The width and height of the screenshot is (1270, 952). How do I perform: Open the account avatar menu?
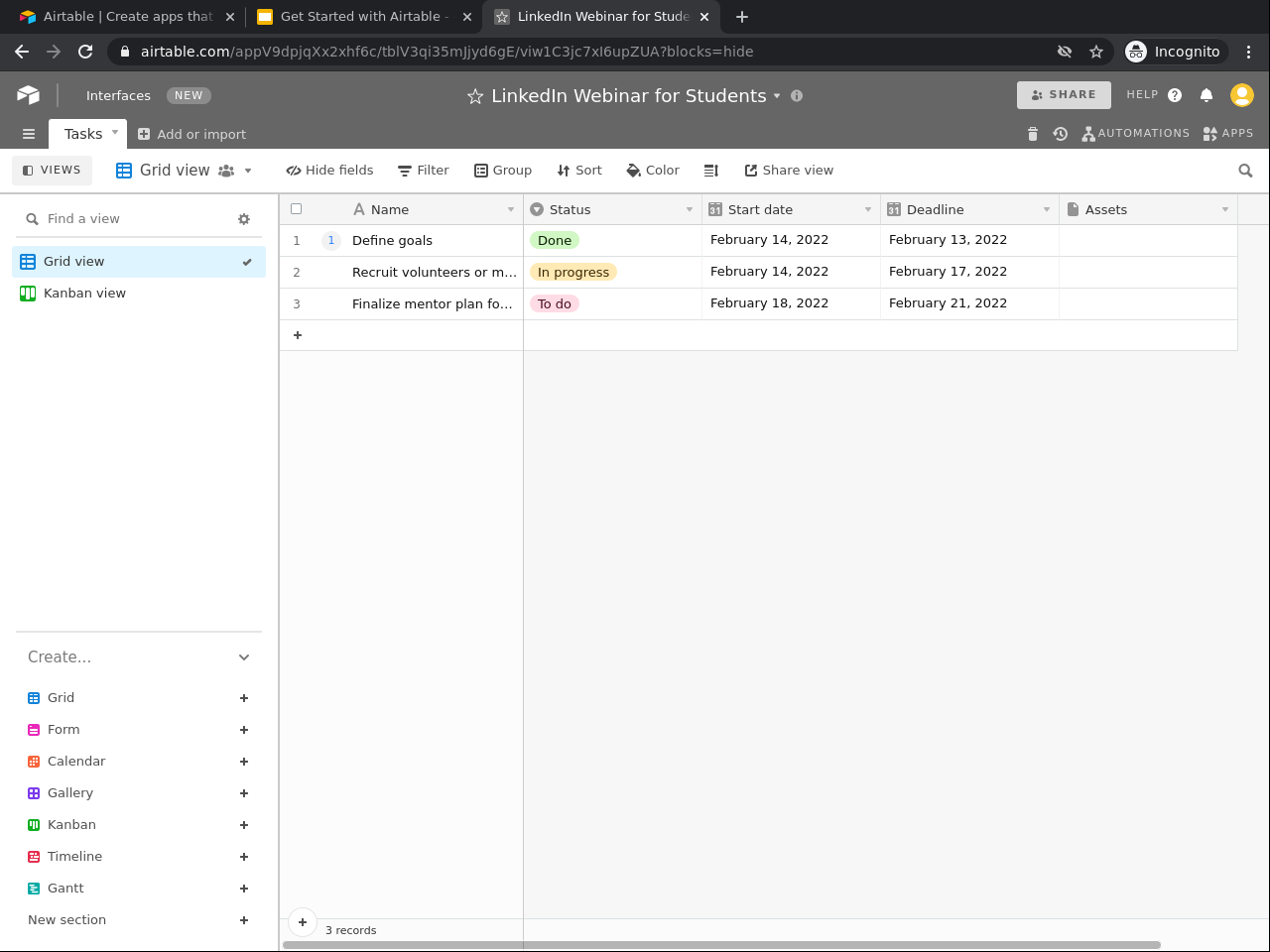pyautogui.click(x=1242, y=94)
